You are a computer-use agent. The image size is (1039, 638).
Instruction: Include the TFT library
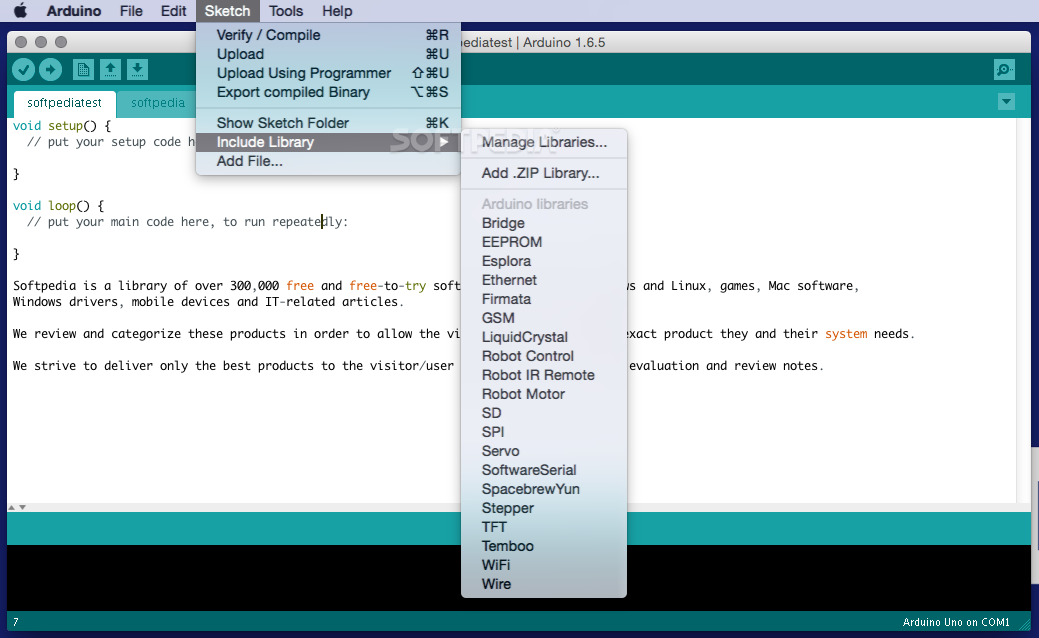(543, 527)
